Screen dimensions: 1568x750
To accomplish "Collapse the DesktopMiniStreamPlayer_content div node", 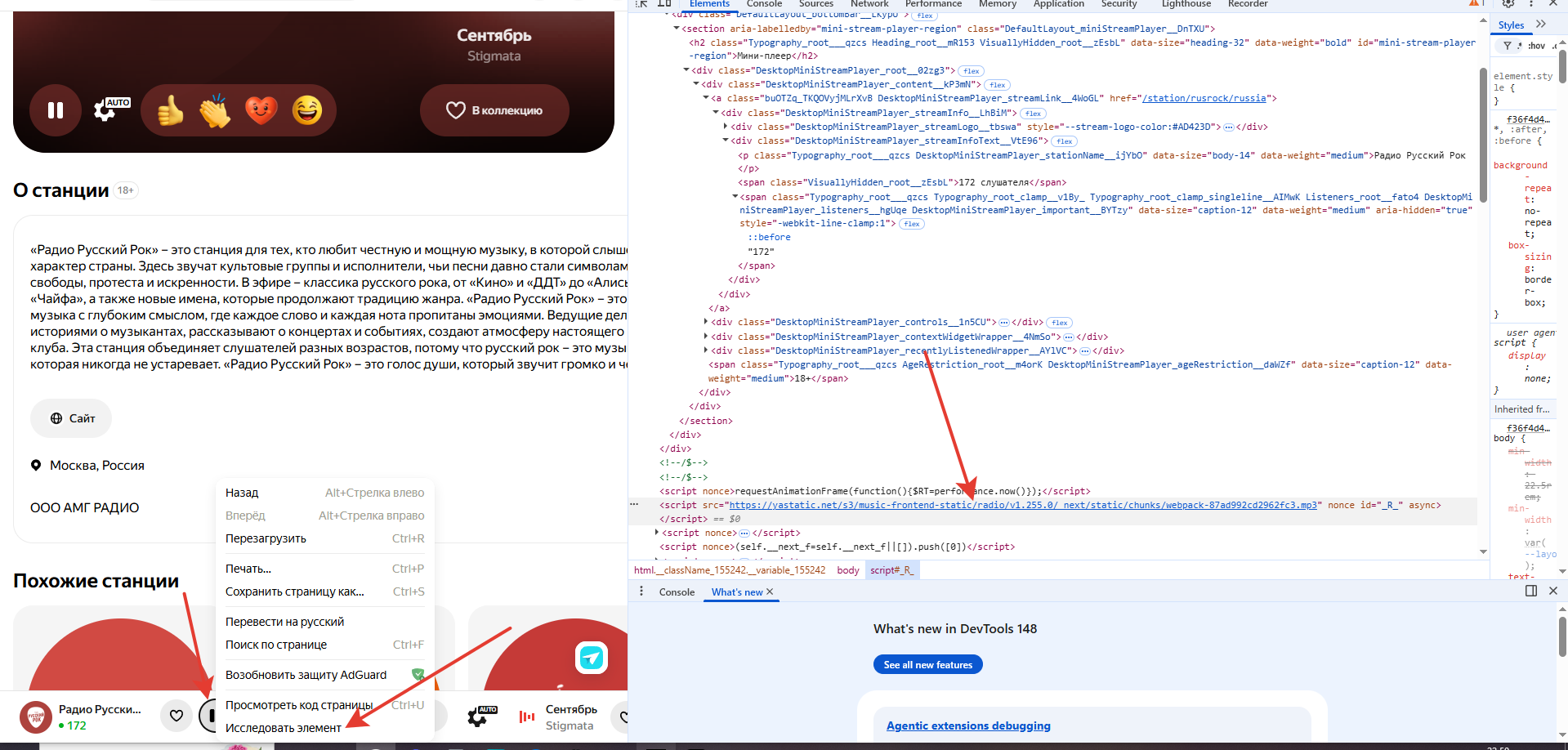I will click(696, 84).
